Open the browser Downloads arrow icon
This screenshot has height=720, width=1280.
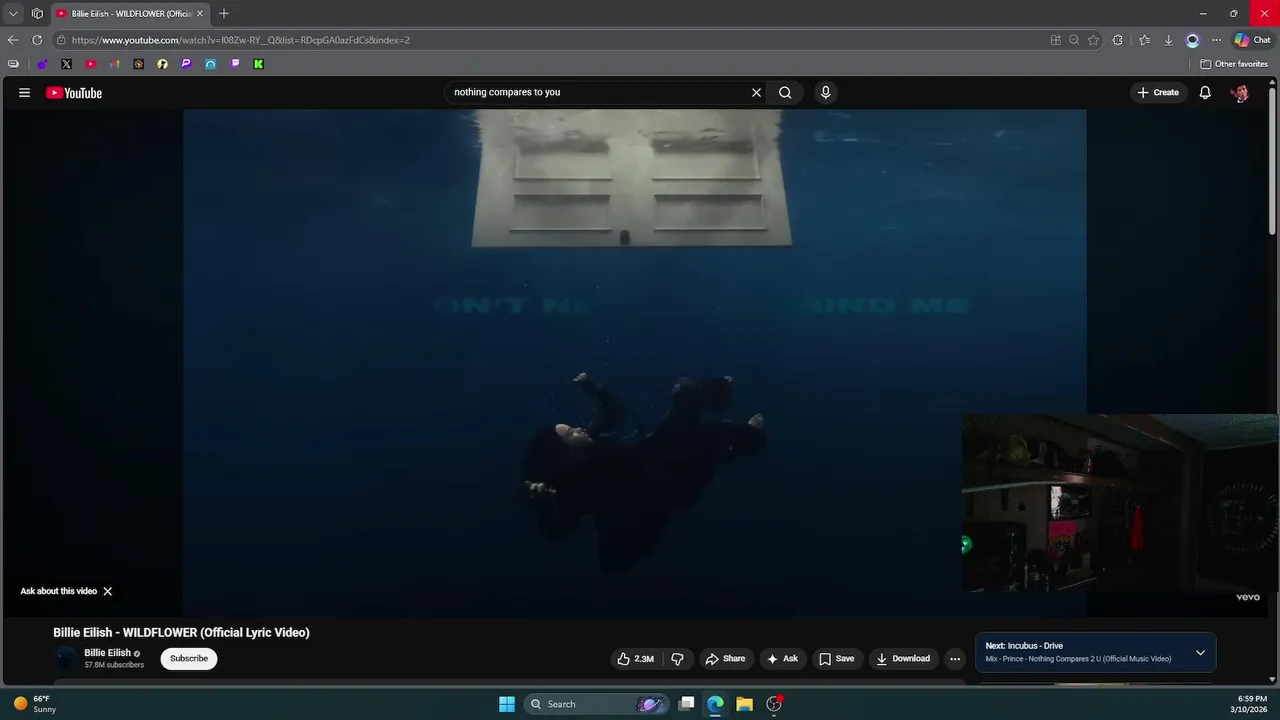1168,40
